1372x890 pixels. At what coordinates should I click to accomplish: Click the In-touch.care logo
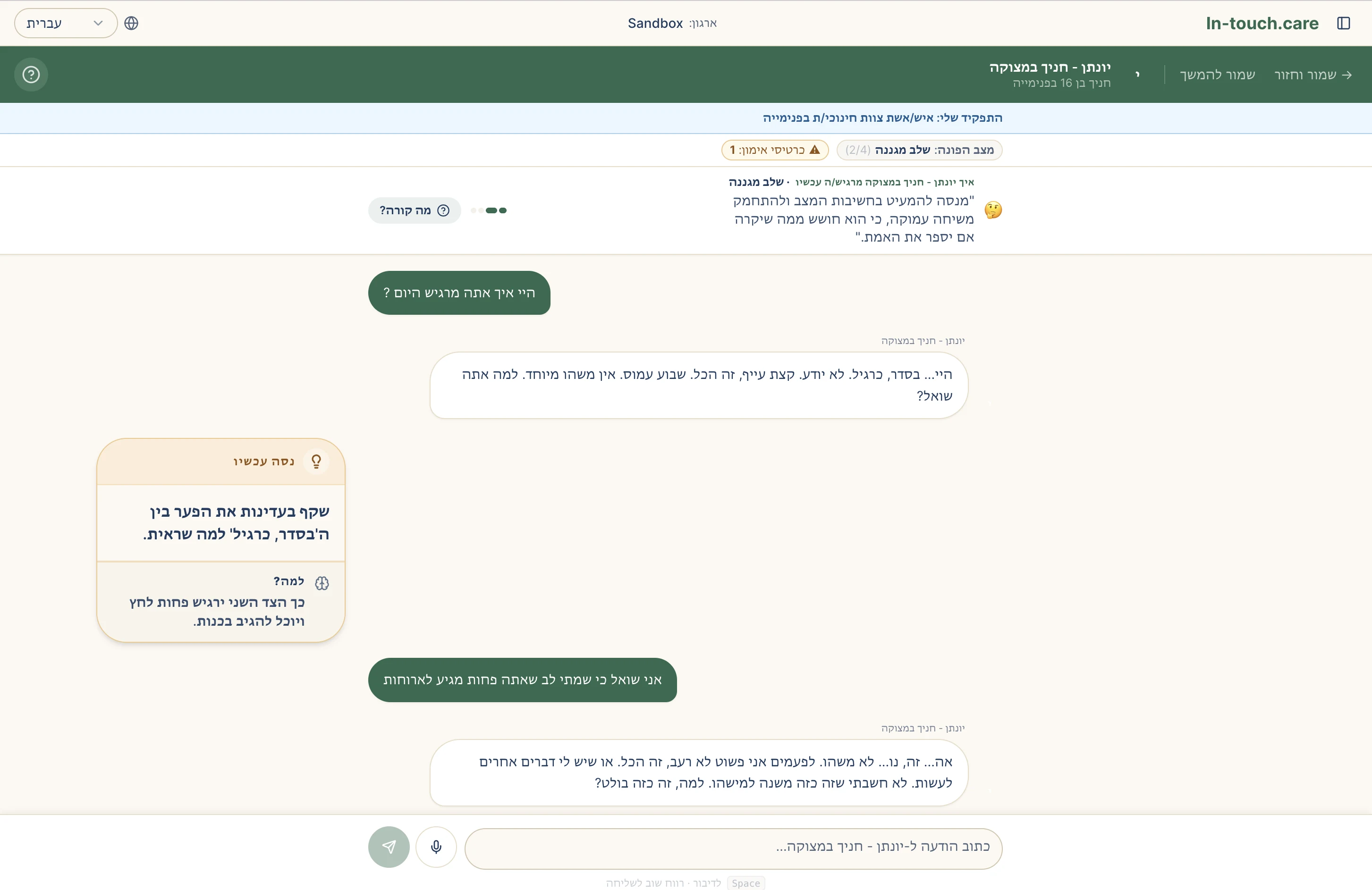(x=1262, y=23)
